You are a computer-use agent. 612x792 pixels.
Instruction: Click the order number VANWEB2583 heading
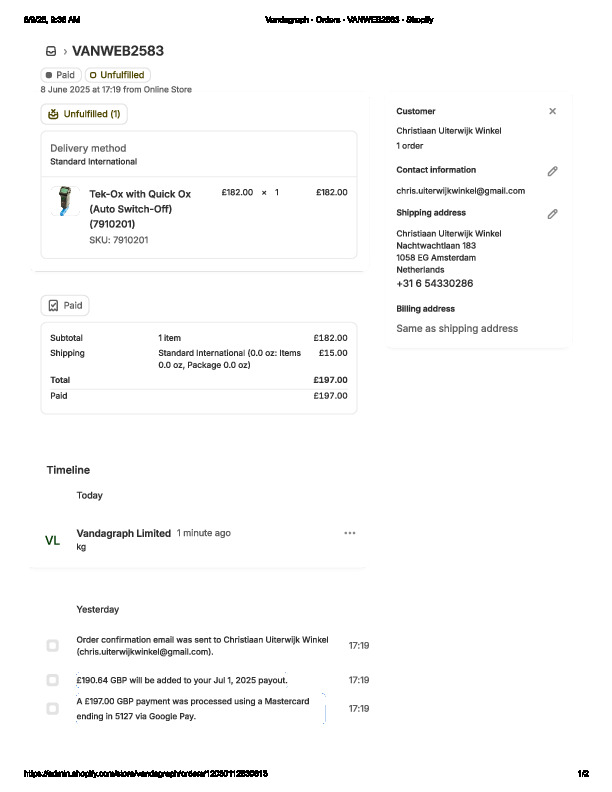coord(118,51)
